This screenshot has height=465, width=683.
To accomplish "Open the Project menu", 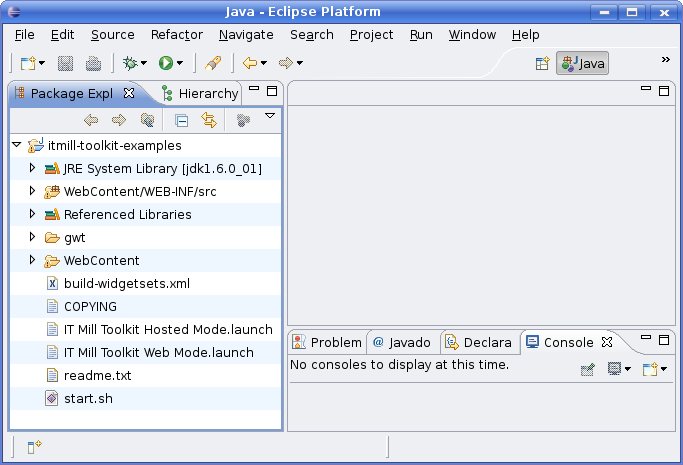I will pos(372,35).
